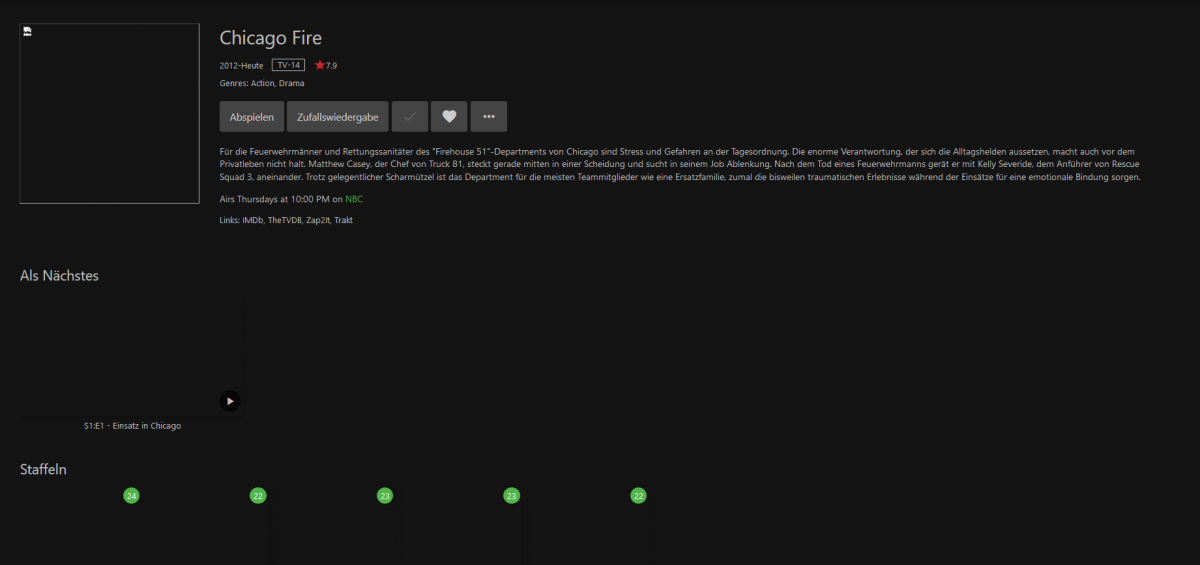
Task: Mark Chicago Fire as played with checkmark
Action: tap(410, 116)
